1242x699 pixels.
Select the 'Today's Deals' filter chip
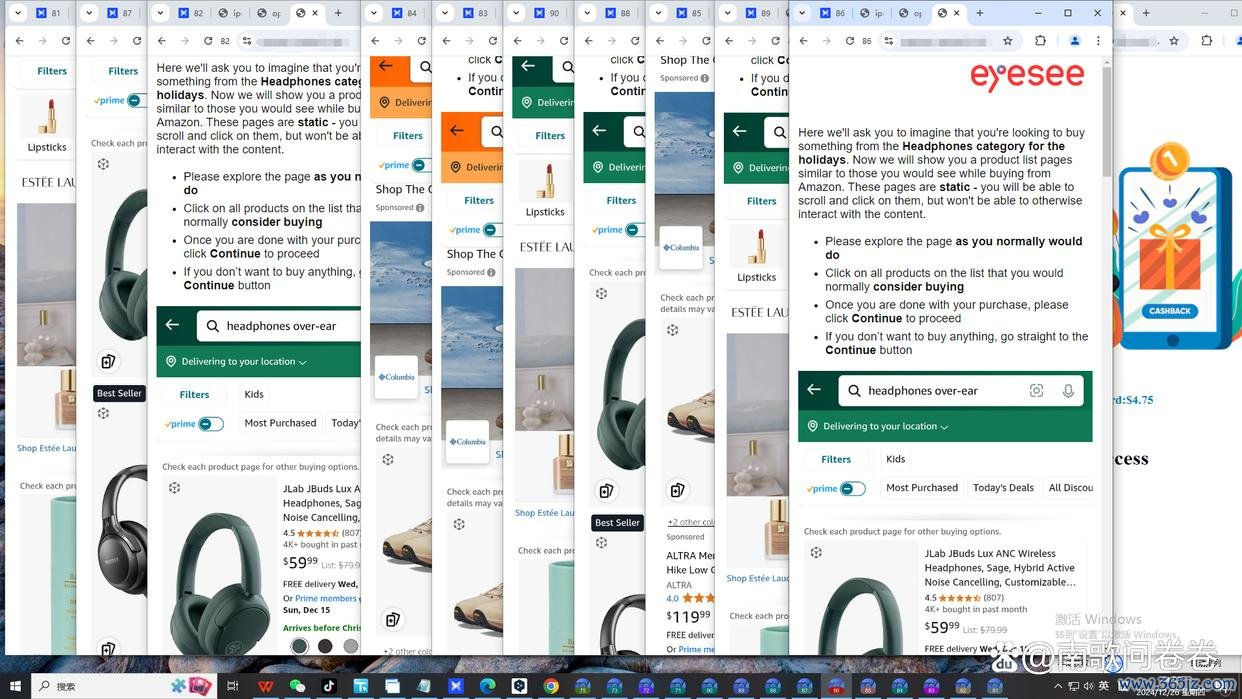tap(1003, 488)
